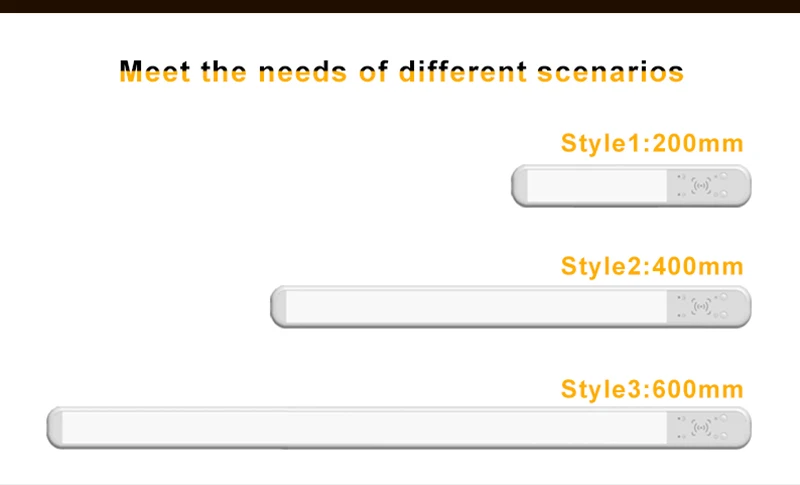Select the Style1:200mm label

coord(652,143)
